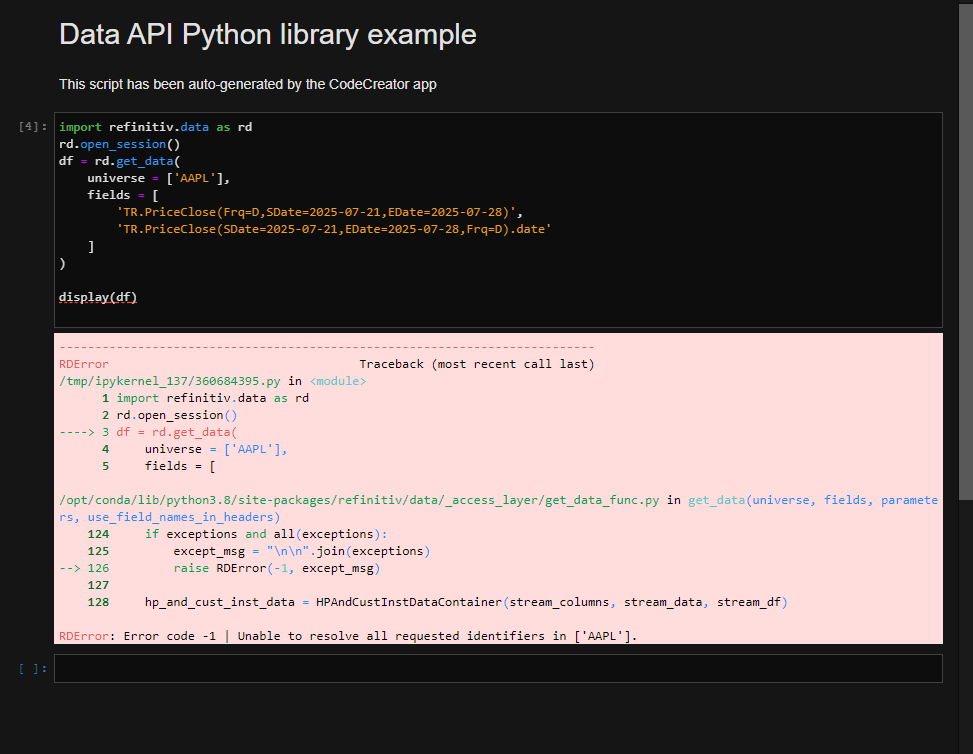Click the 'display(df)' line
Viewport: 973px width, 754px height.
tap(98, 297)
